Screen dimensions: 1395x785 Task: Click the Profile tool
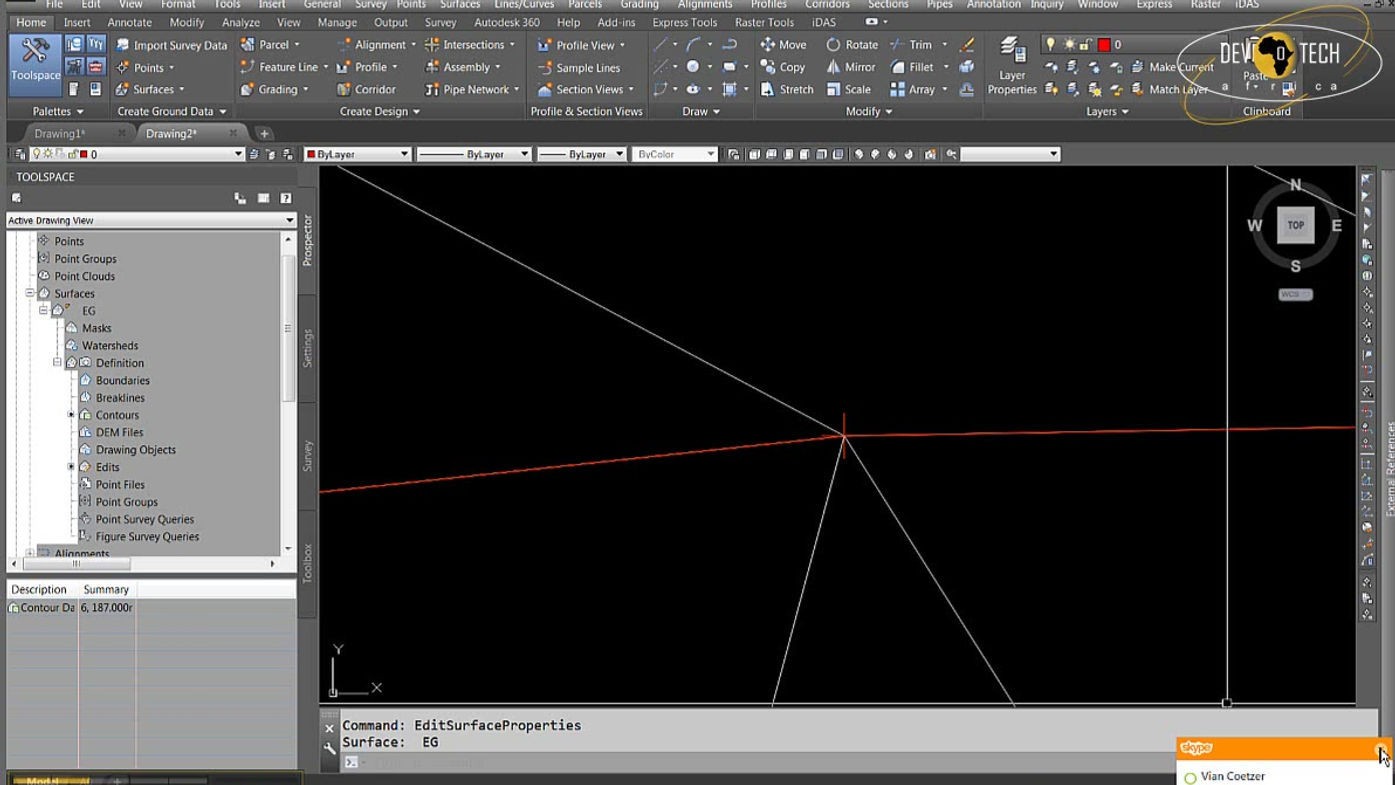[x=368, y=67]
